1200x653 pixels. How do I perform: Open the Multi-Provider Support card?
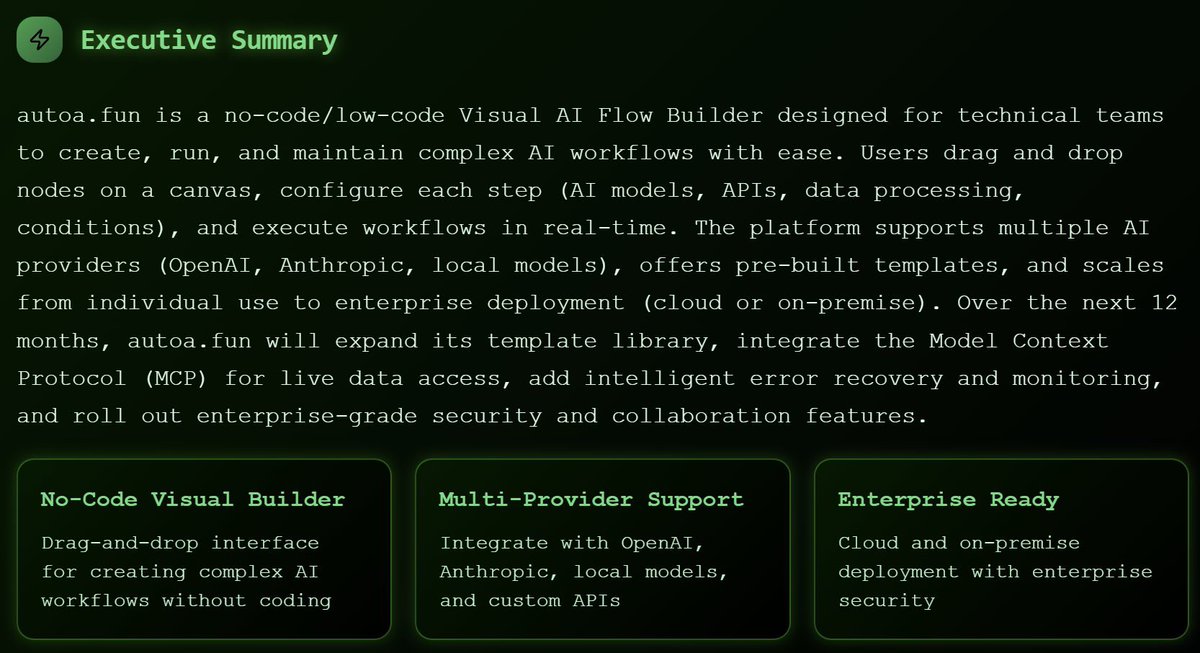[602, 549]
